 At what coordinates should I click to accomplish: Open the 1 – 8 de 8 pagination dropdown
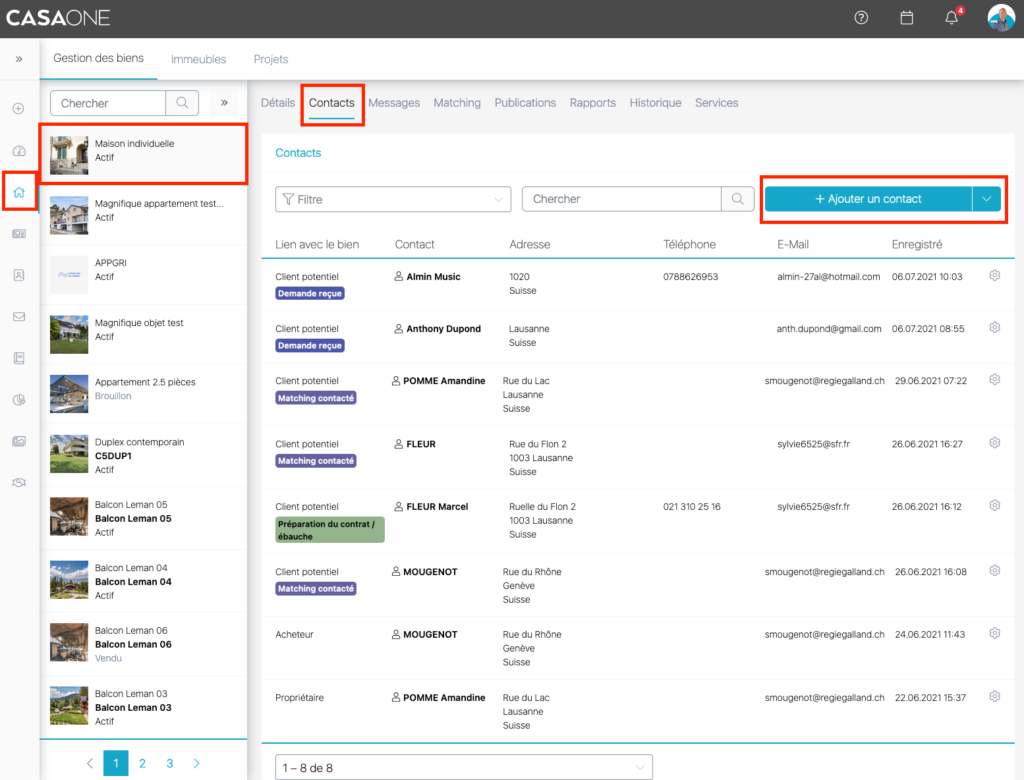(463, 767)
